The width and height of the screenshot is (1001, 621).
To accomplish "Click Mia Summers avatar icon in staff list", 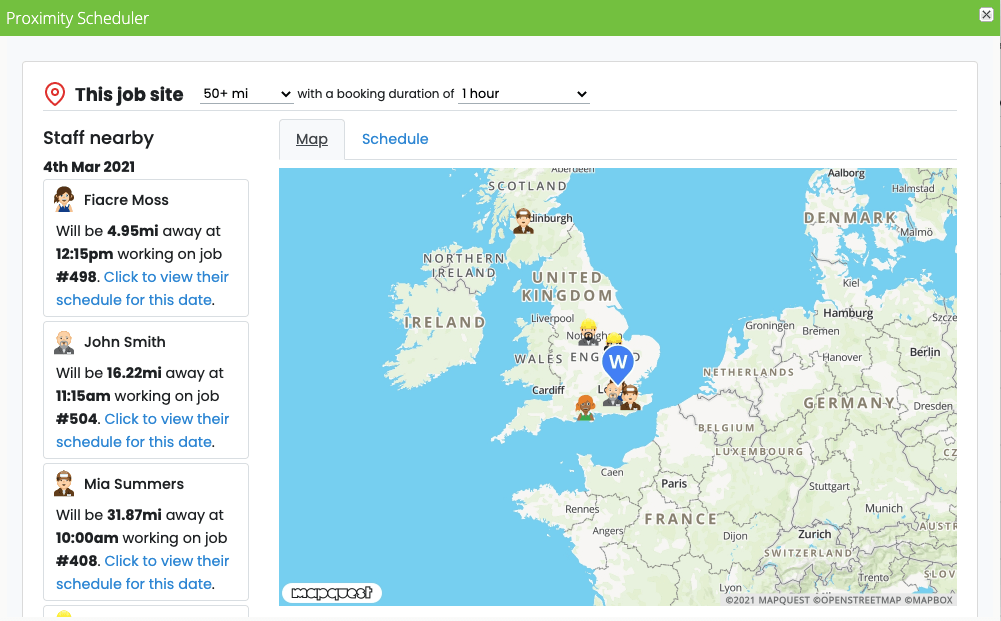I will [x=64, y=484].
